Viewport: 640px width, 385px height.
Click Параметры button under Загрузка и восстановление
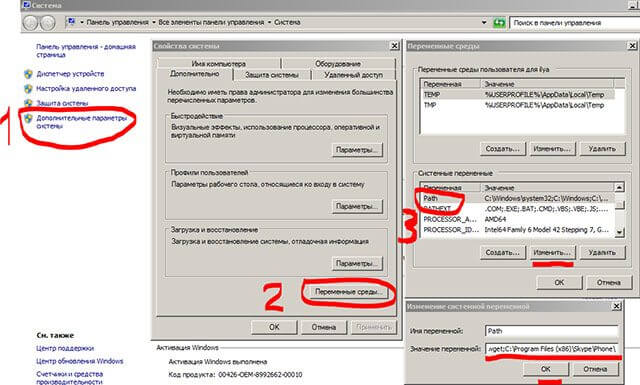pyautogui.click(x=357, y=263)
